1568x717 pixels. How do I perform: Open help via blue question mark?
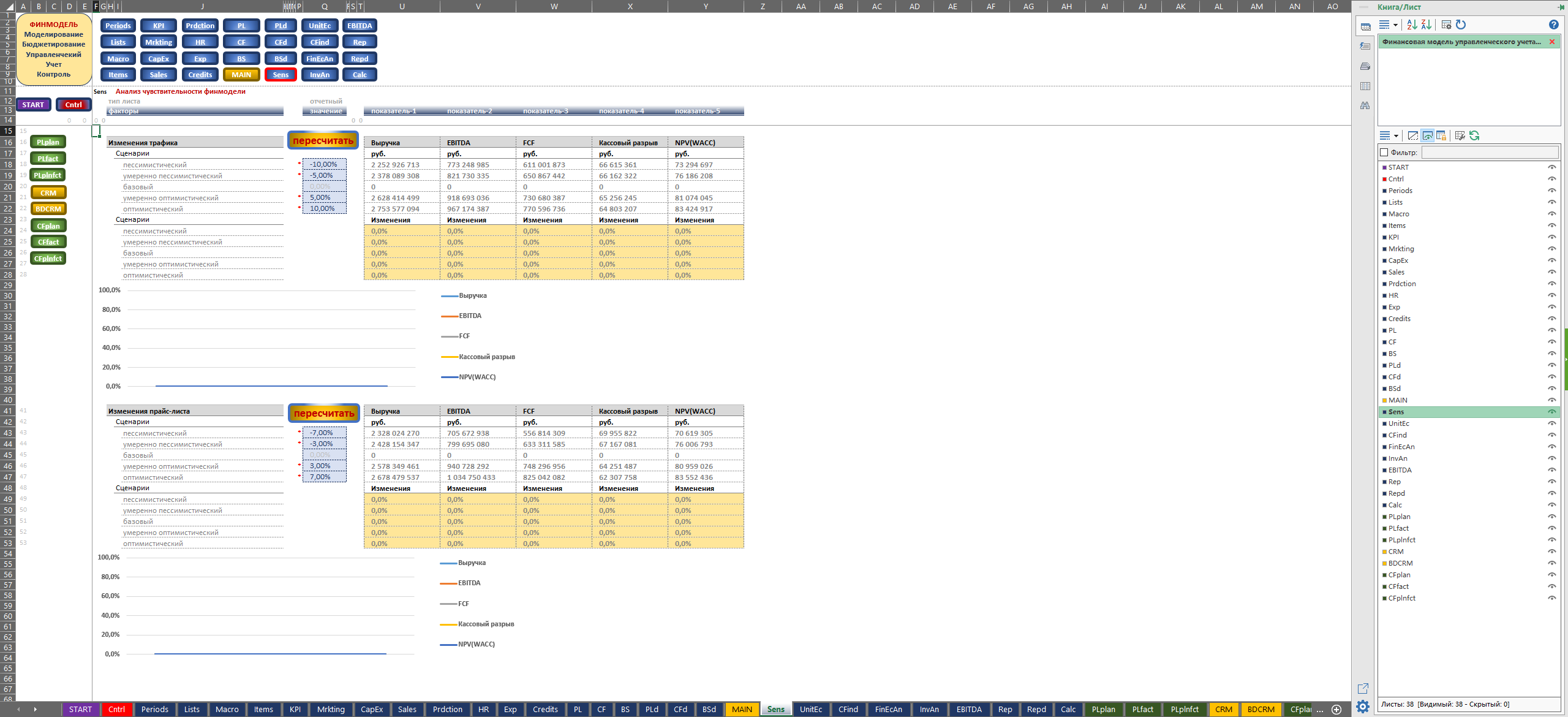point(1553,25)
